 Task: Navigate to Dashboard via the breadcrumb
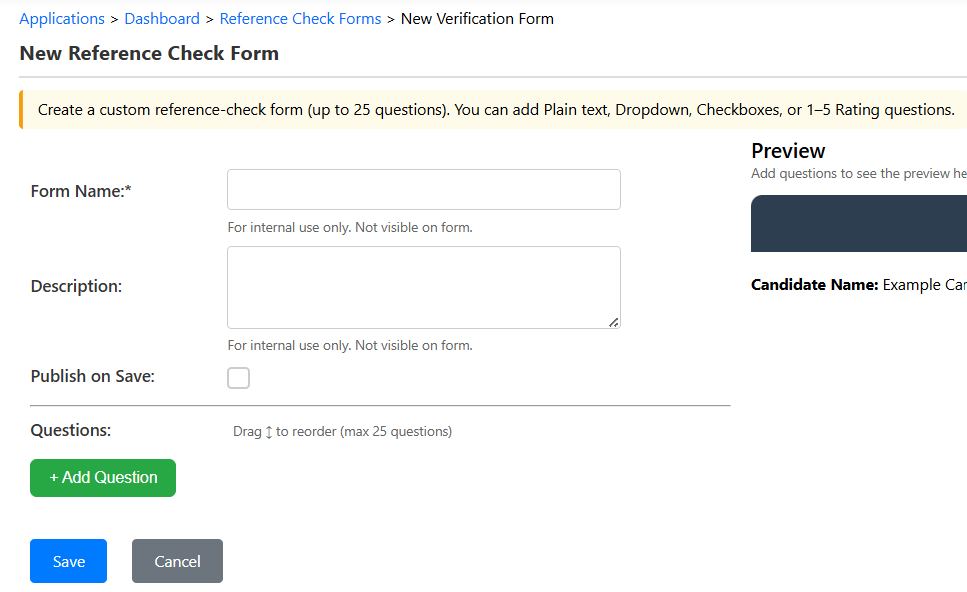[162, 18]
